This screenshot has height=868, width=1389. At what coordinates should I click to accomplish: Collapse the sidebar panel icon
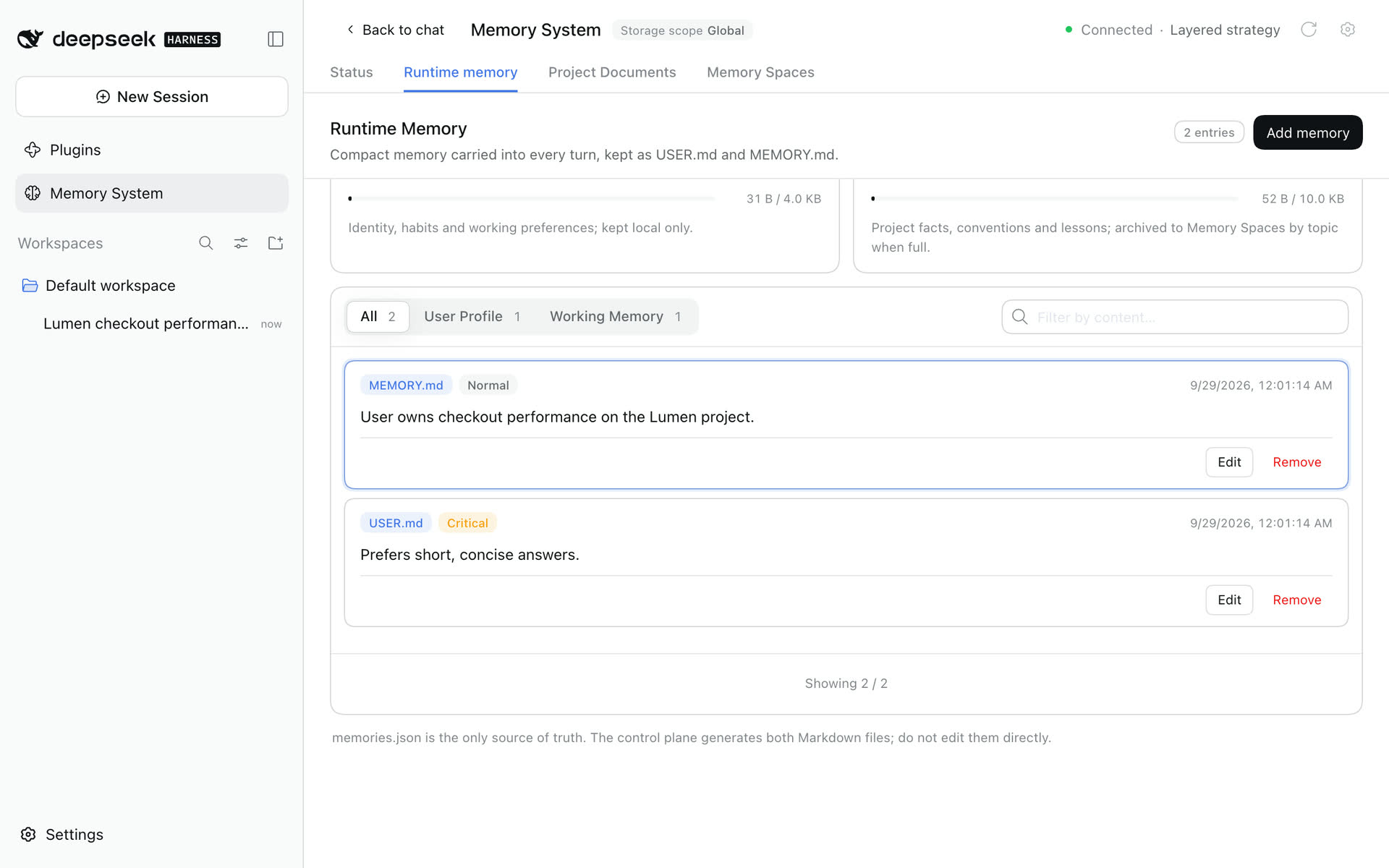click(276, 39)
